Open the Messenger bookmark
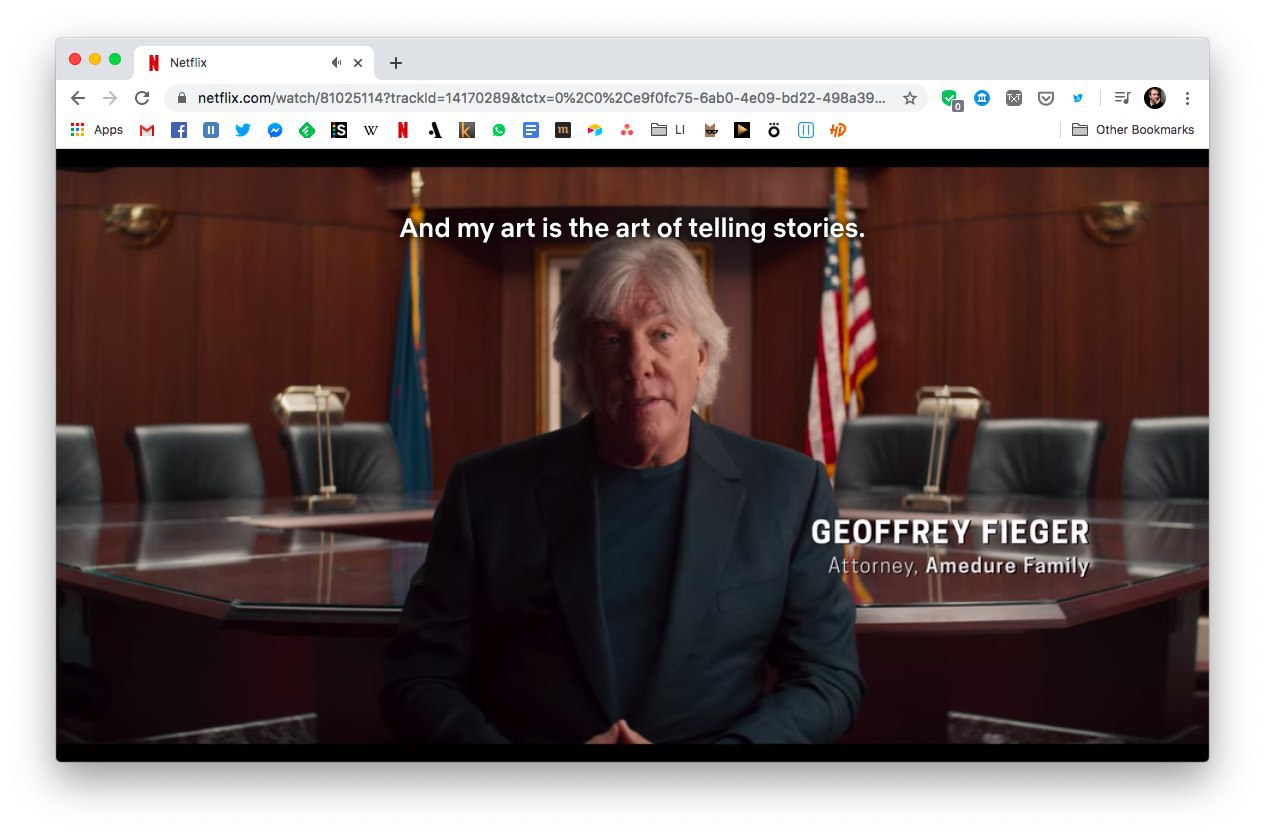Screen dimensions: 1265x836 (275, 130)
